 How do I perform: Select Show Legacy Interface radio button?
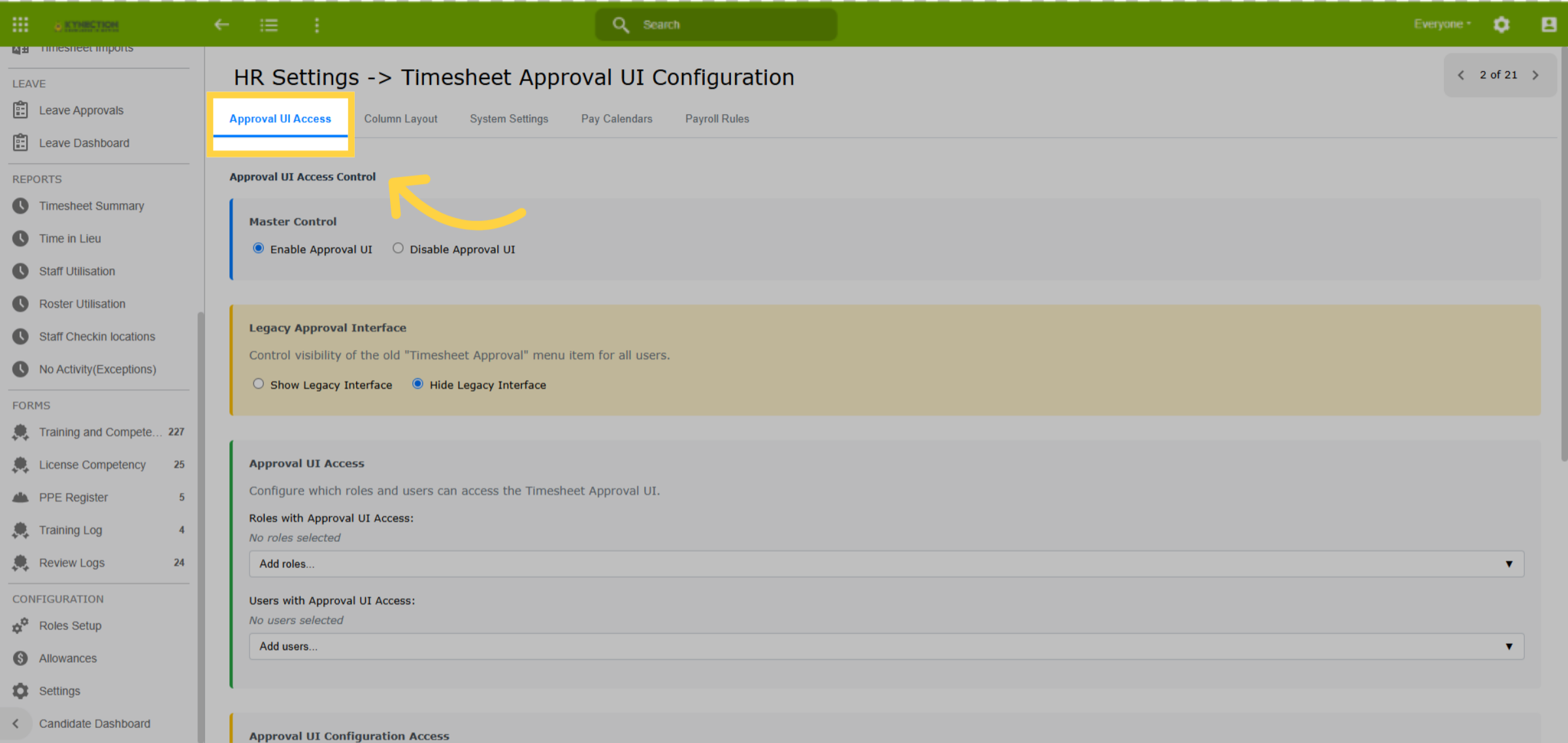tap(259, 384)
